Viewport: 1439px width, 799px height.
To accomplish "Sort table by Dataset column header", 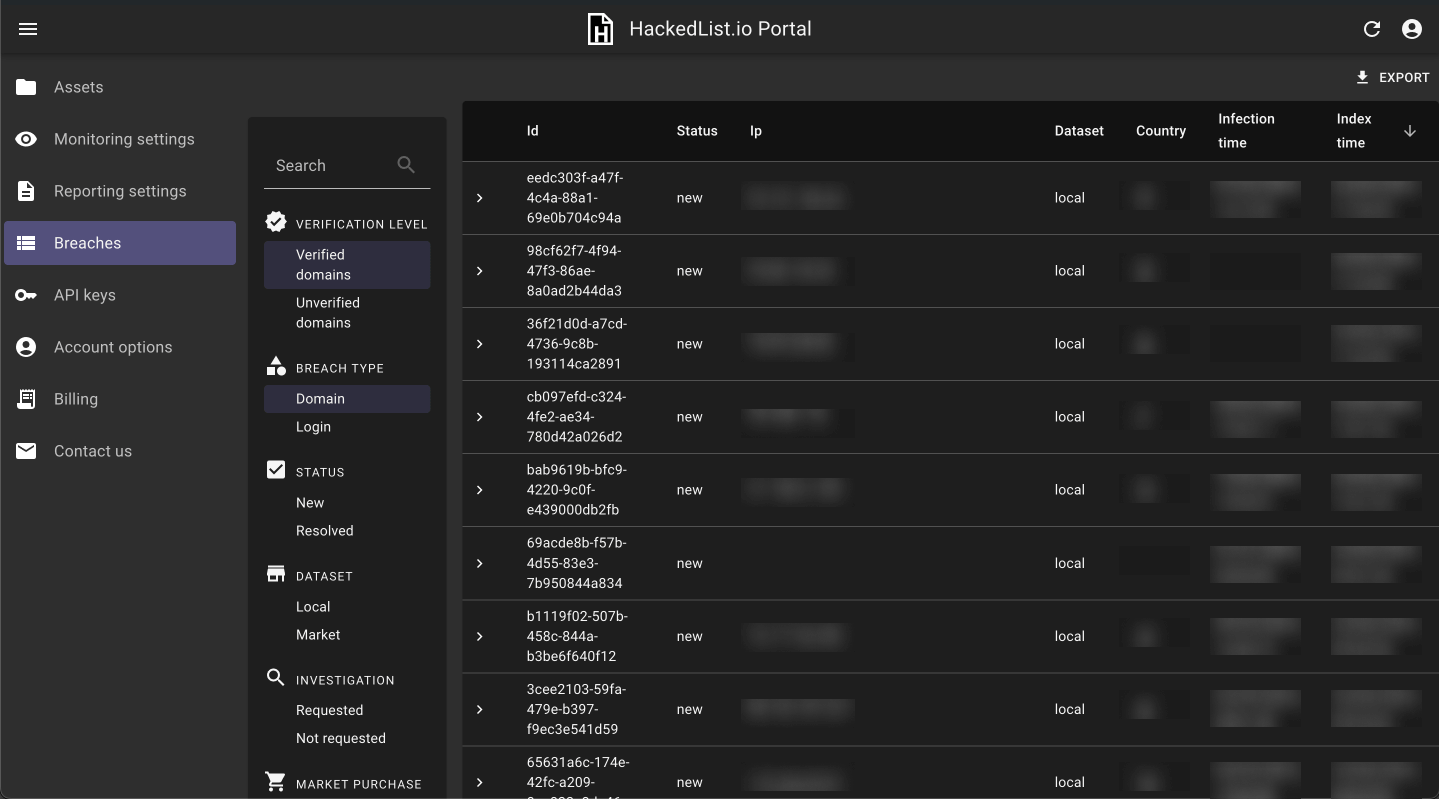I will pyautogui.click(x=1079, y=131).
